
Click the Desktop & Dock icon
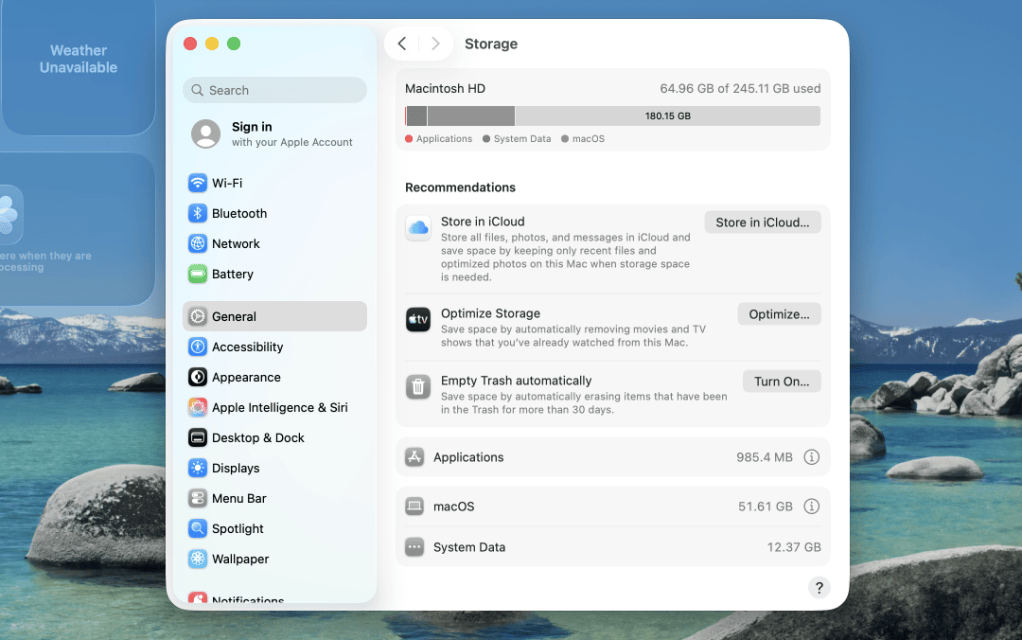pos(197,438)
